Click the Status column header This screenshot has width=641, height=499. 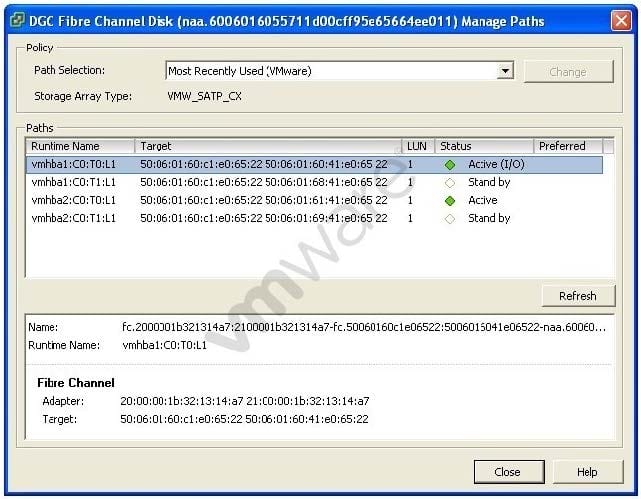484,146
